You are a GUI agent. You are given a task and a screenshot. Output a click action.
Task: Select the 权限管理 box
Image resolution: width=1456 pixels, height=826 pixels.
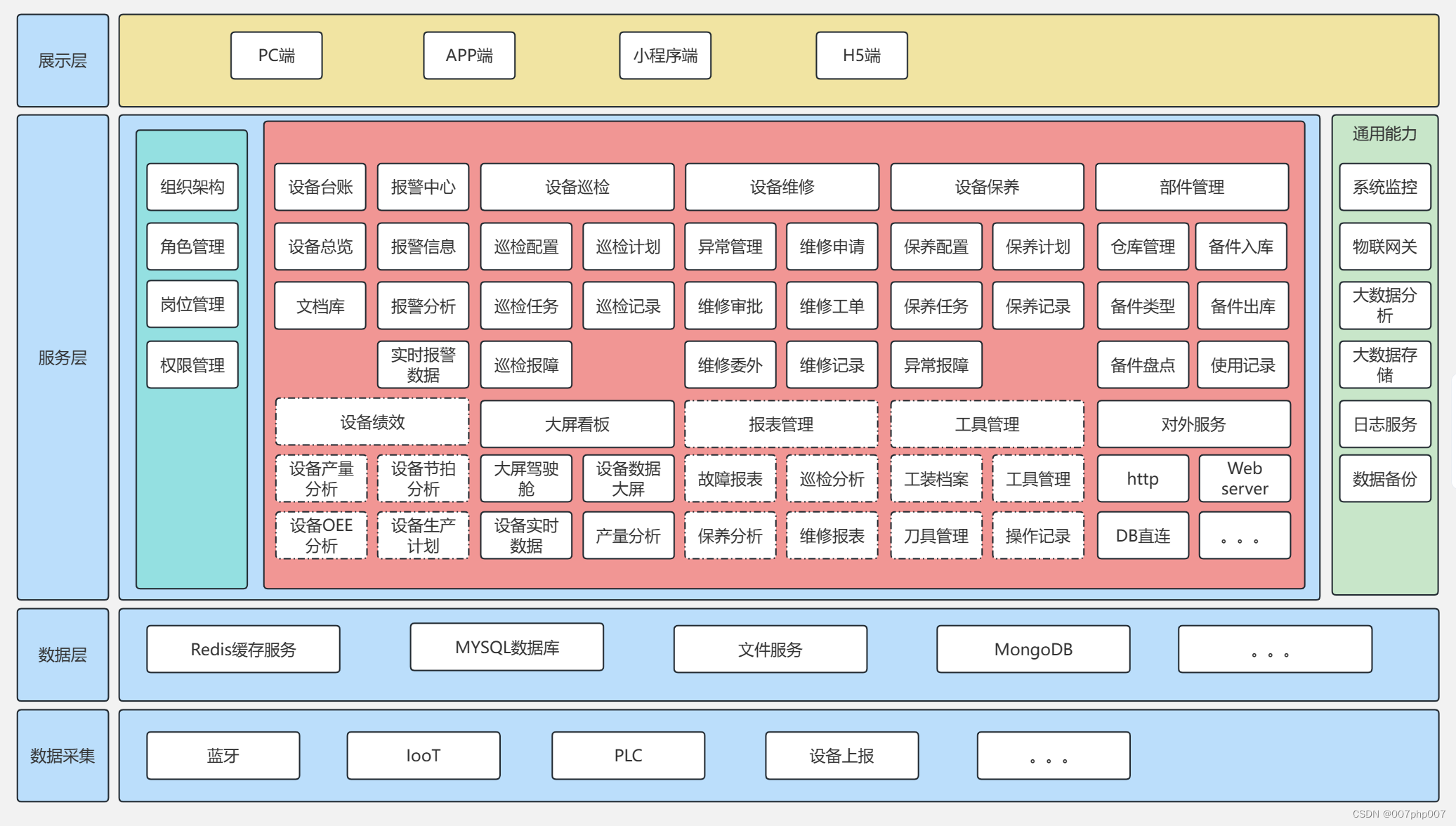pos(192,365)
